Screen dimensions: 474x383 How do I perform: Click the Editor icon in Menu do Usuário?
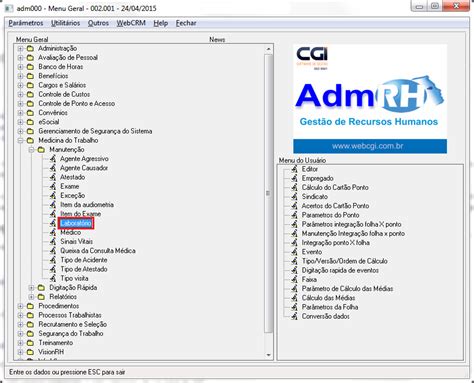coord(294,169)
